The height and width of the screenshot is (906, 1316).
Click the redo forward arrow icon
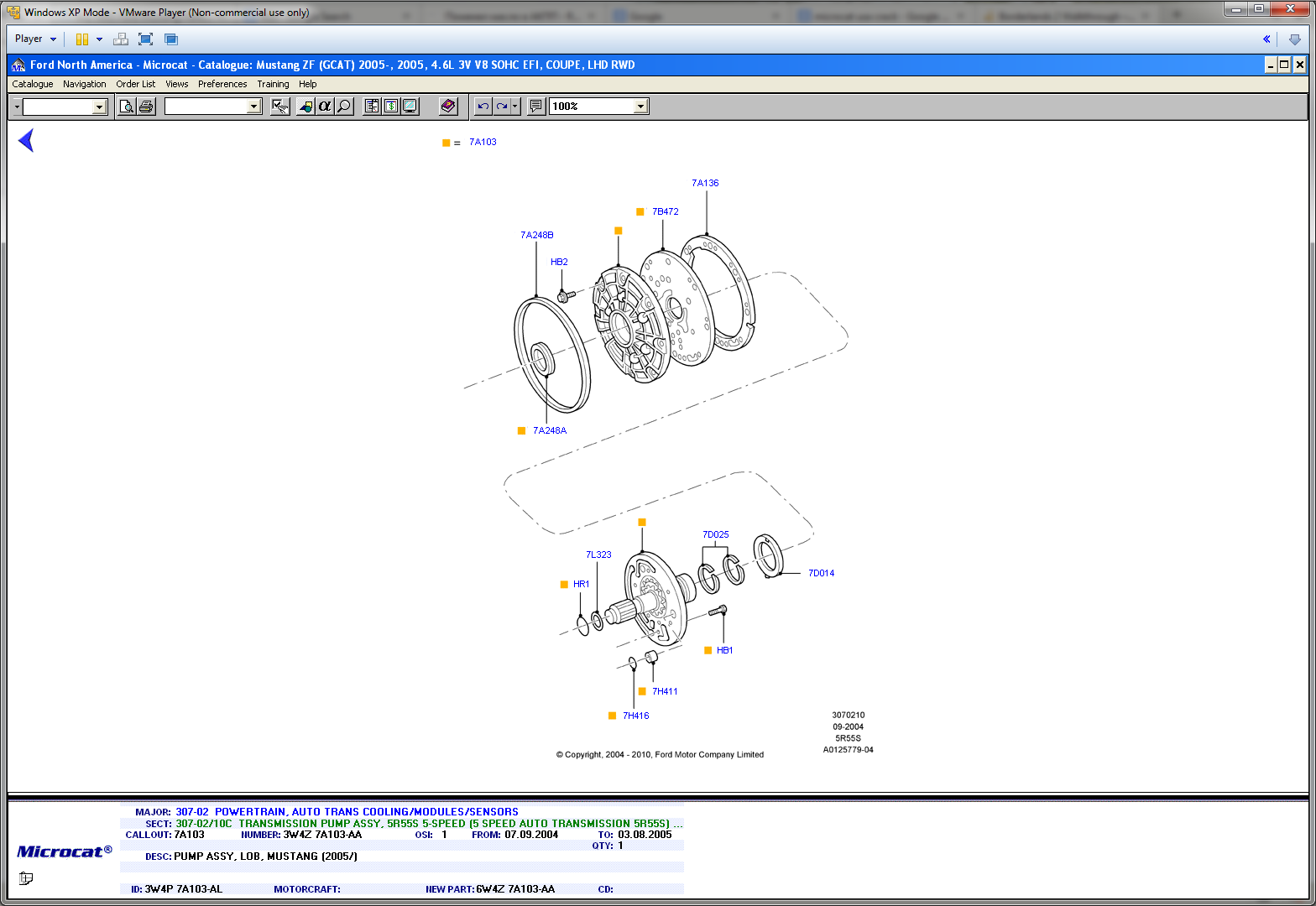tap(502, 107)
